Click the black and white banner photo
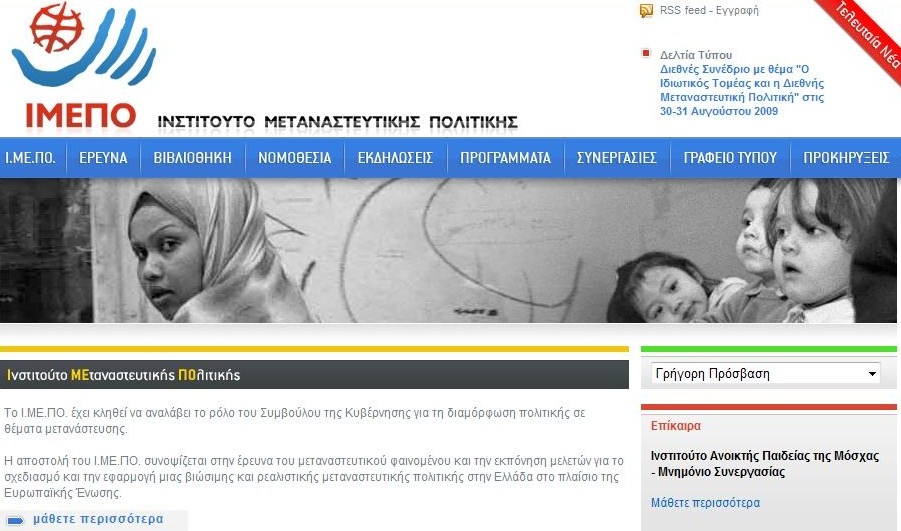Viewport: 901px width, 531px height. pos(448,251)
